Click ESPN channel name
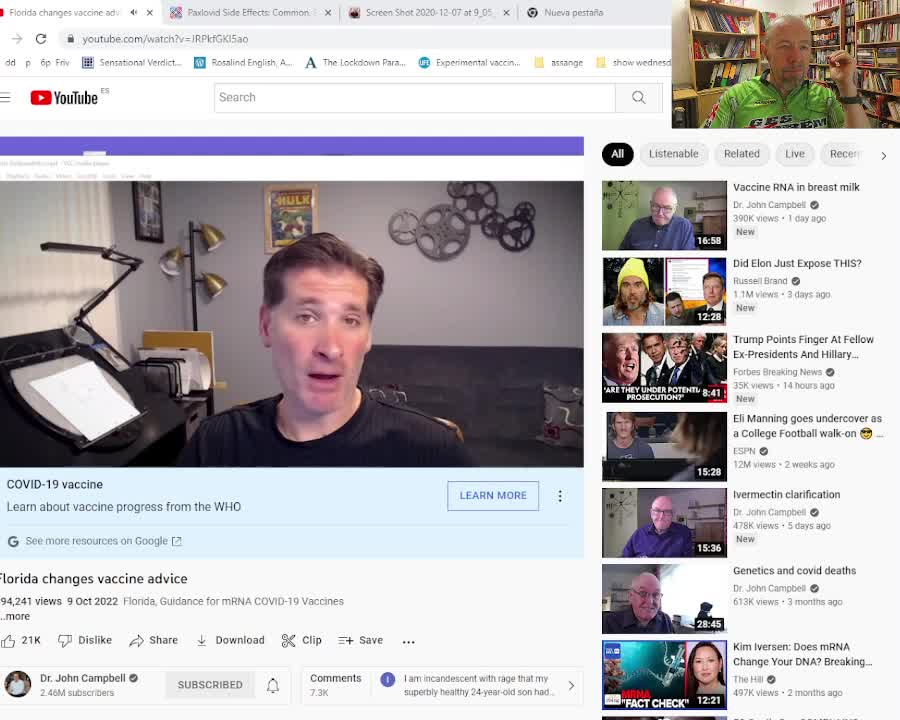 pos(744,451)
